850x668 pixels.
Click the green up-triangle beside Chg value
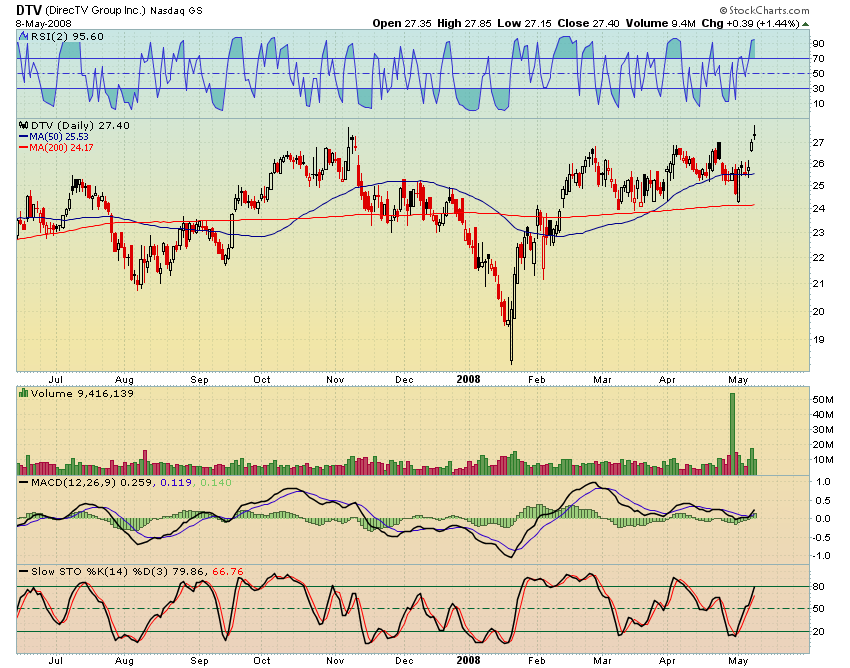(806, 24)
